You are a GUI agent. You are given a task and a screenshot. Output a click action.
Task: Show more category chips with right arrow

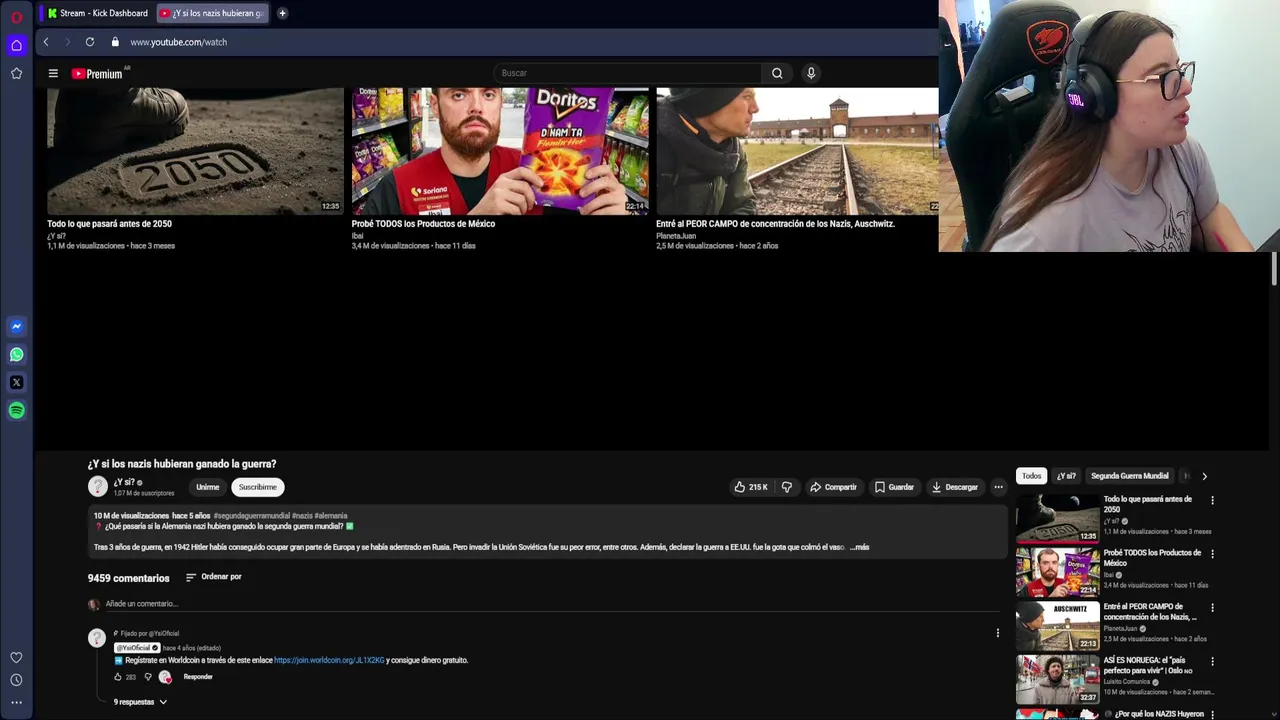(x=1204, y=476)
